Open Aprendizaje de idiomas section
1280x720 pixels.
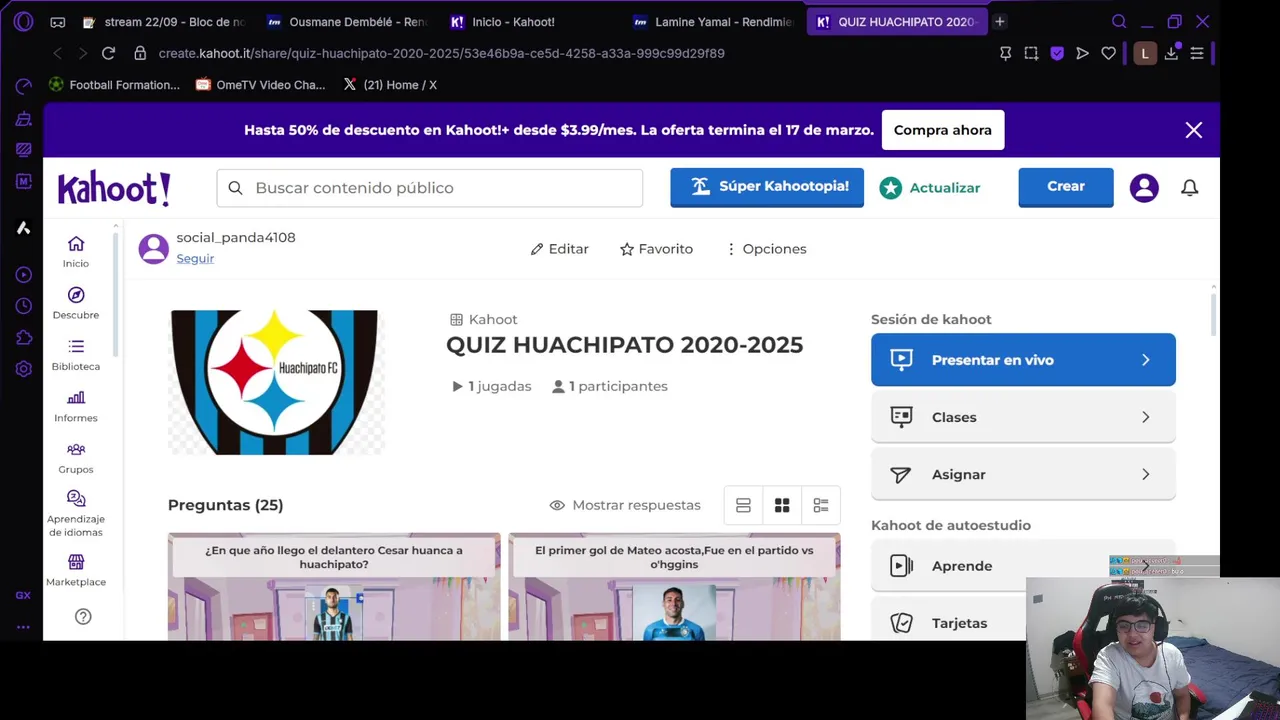(x=76, y=513)
